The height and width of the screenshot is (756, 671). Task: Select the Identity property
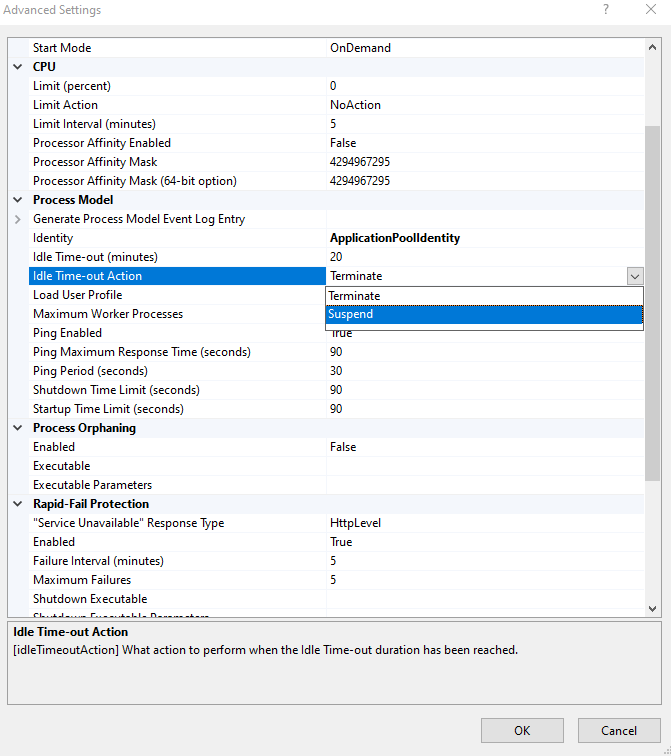53,238
